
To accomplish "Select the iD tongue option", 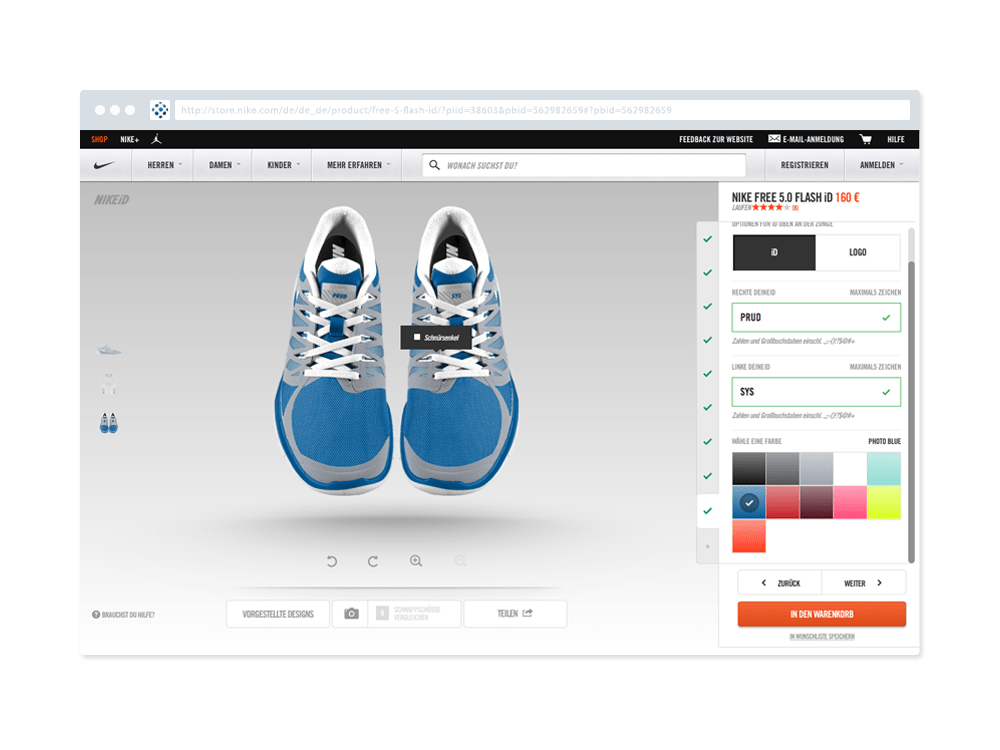I will [x=774, y=253].
